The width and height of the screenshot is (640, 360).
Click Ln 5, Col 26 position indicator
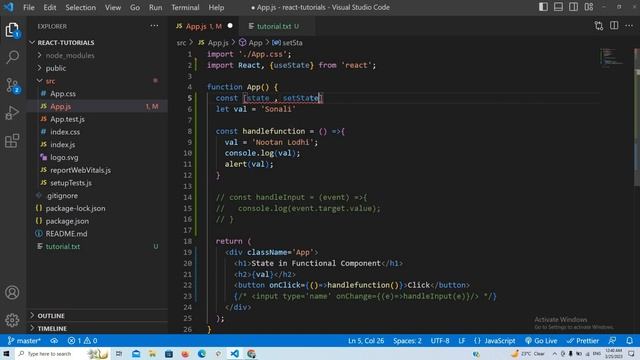pyautogui.click(x=366, y=341)
